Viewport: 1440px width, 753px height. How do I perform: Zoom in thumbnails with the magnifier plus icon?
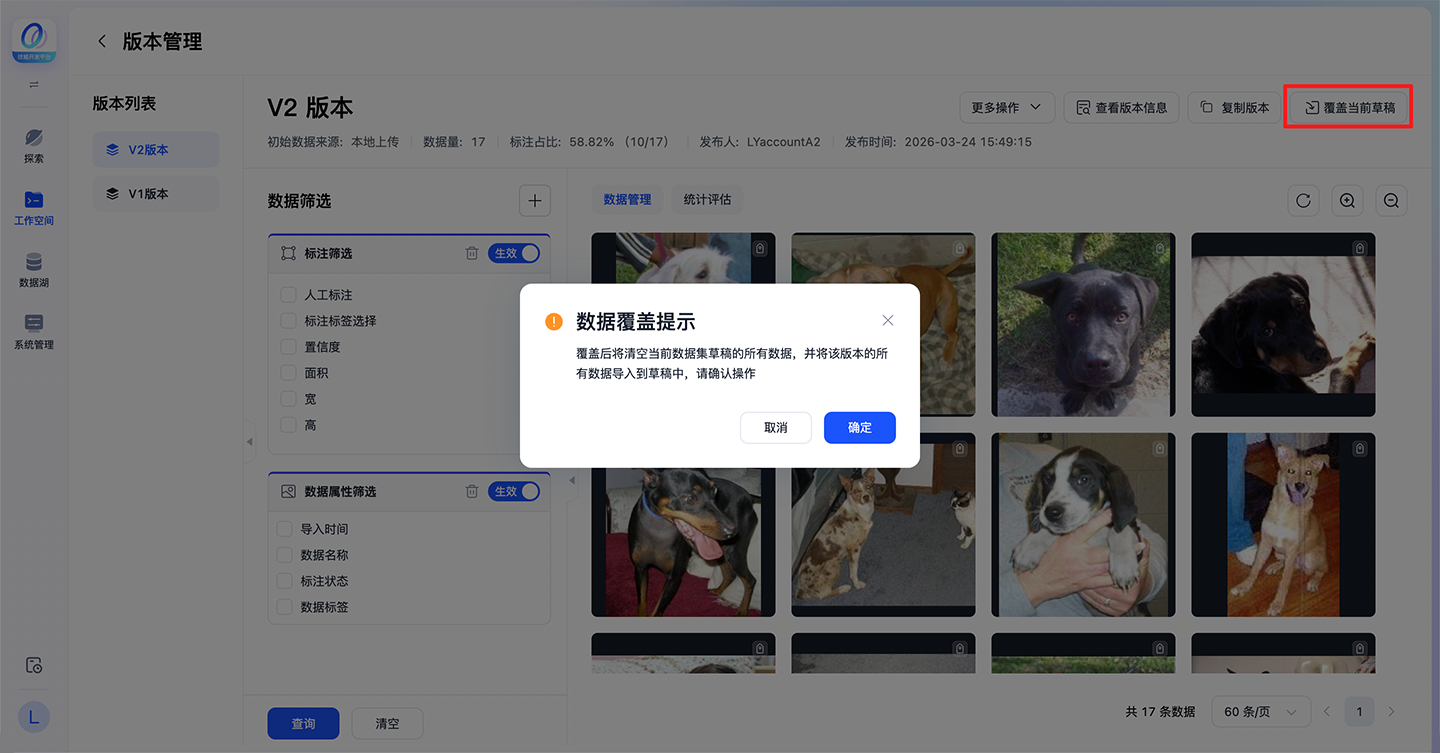click(x=1347, y=201)
